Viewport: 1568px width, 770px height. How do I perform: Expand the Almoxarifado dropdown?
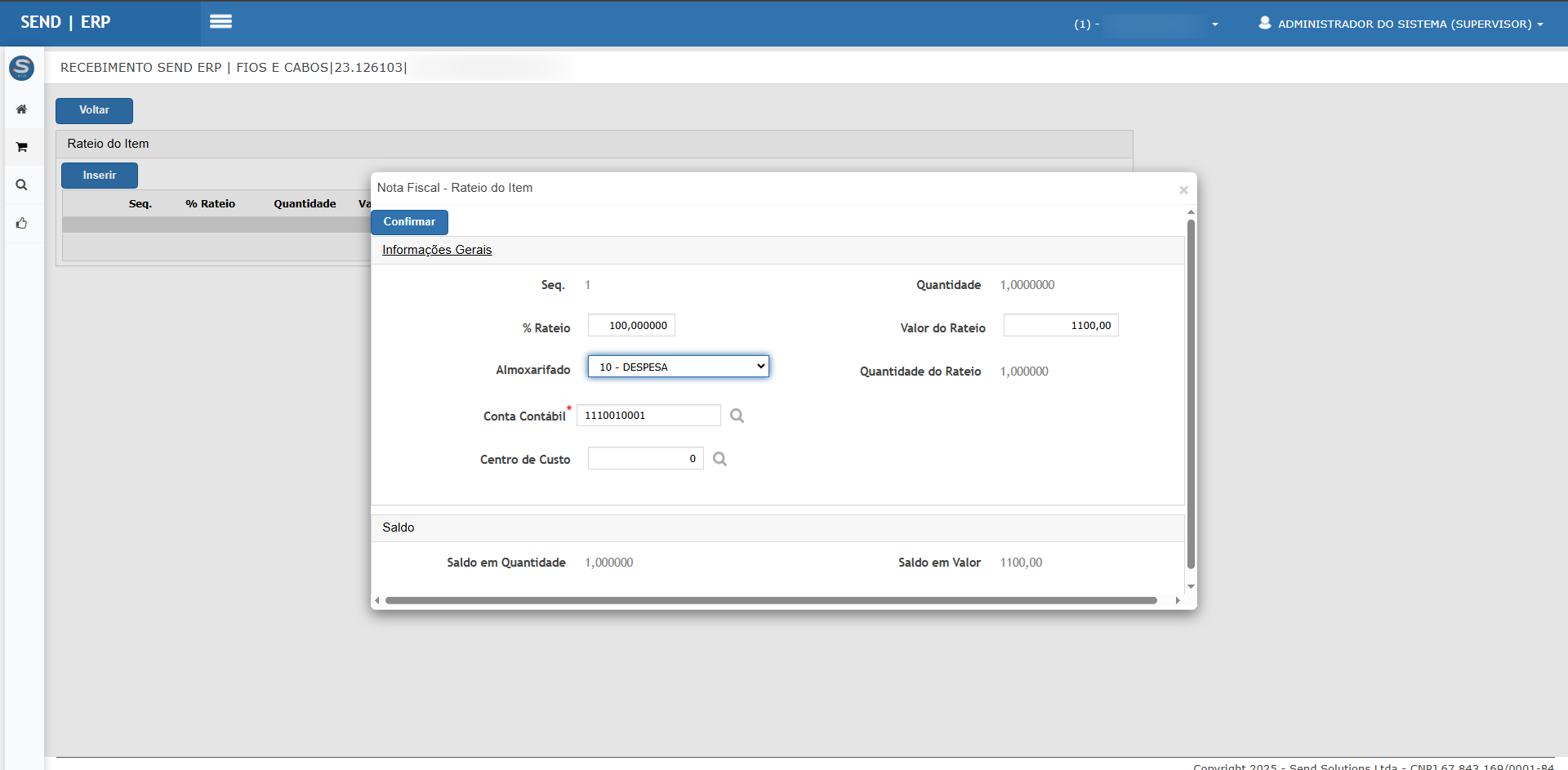click(678, 367)
